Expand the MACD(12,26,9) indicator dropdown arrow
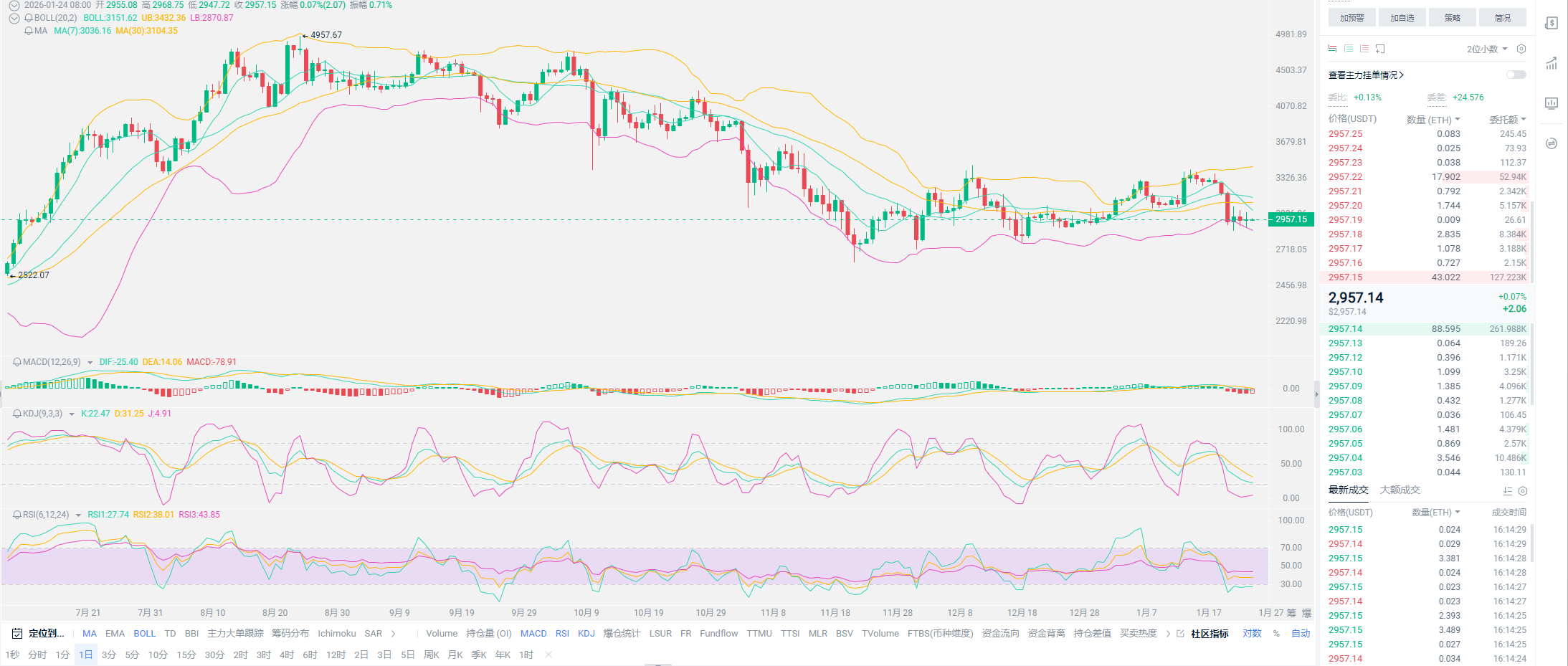The width and height of the screenshot is (1568, 666). click(x=90, y=363)
